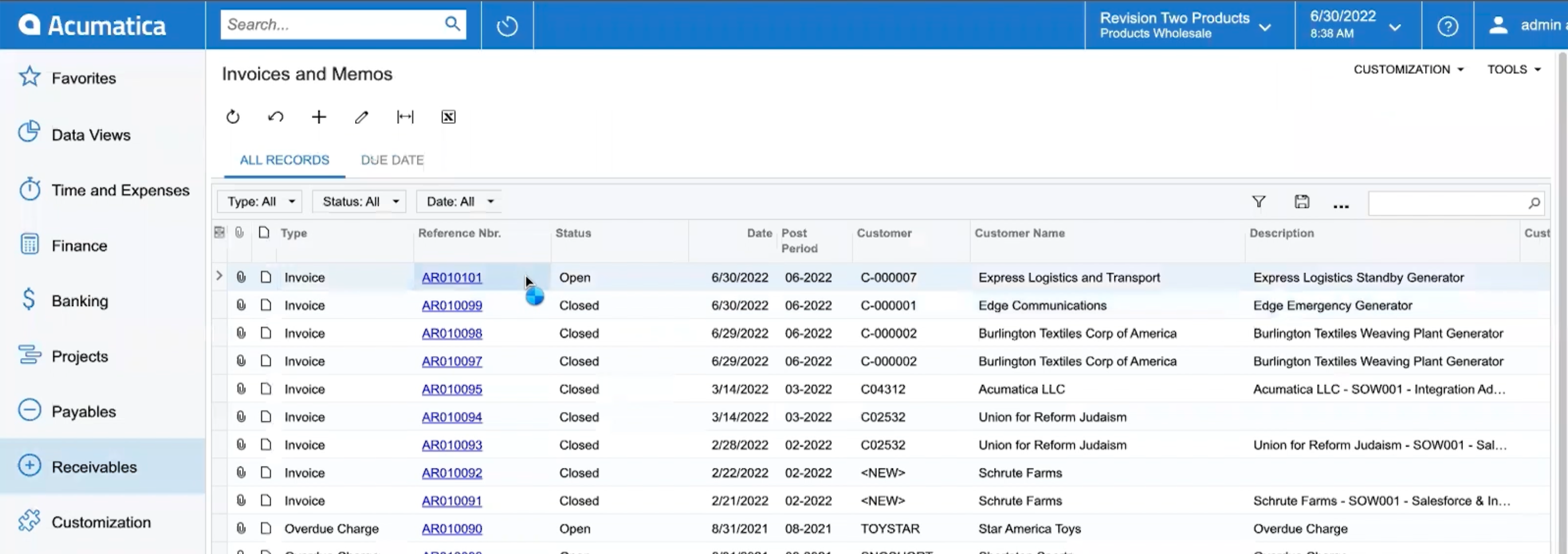Screen dimensions: 1568x554
Task: Open the selected record using the pencil icon
Action: click(x=362, y=116)
